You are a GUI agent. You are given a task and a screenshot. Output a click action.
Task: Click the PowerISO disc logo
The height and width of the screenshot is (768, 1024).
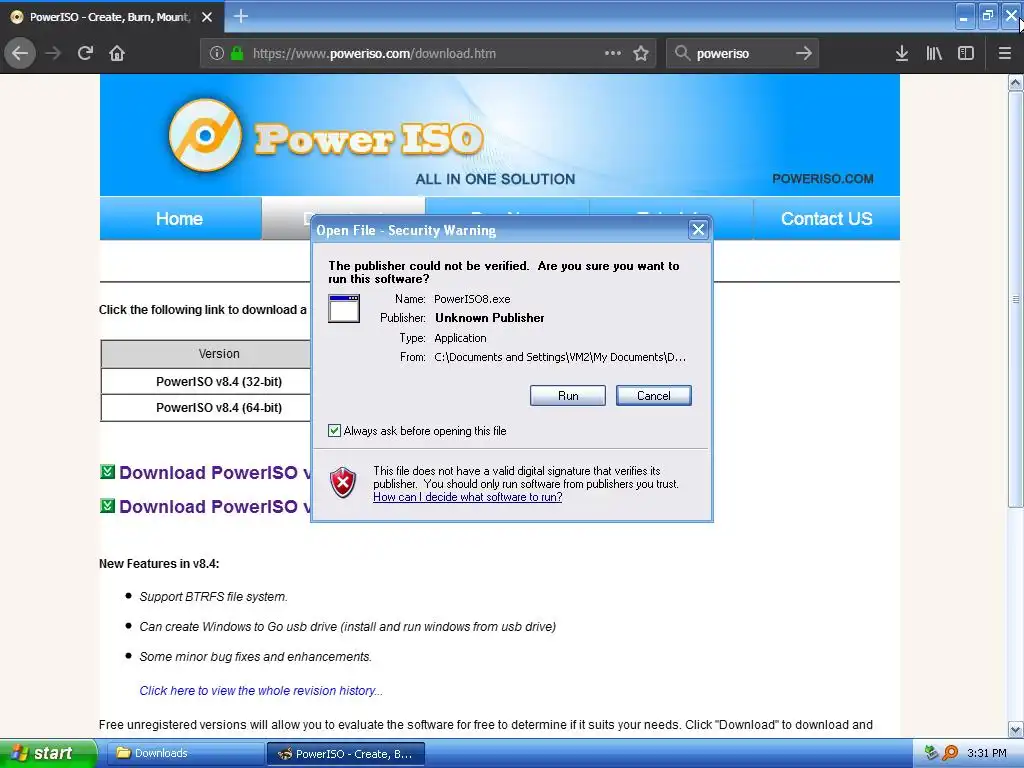pyautogui.click(x=205, y=135)
